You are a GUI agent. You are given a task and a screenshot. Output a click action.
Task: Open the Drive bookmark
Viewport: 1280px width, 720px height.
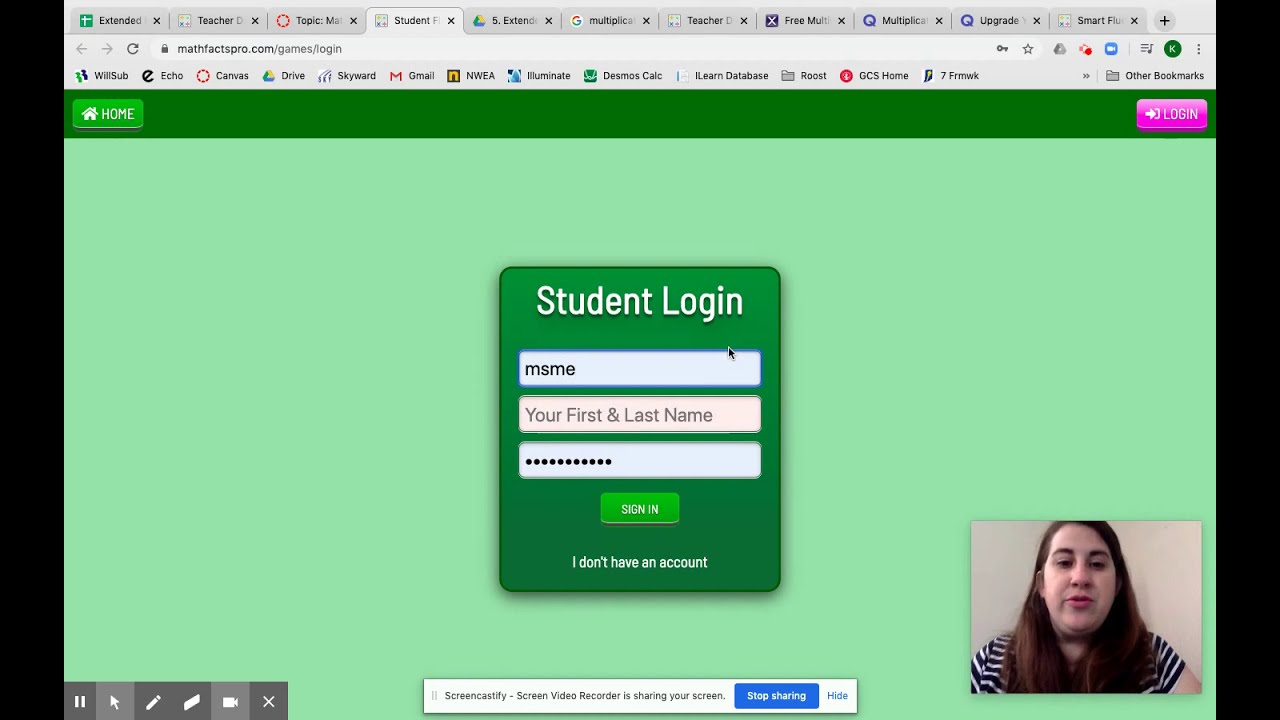click(283, 76)
